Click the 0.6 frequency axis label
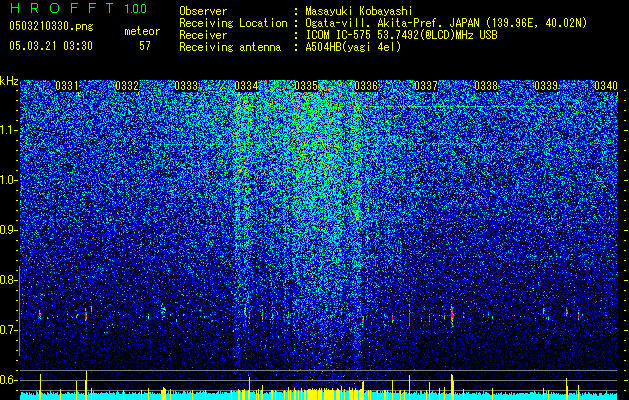 coord(9,380)
